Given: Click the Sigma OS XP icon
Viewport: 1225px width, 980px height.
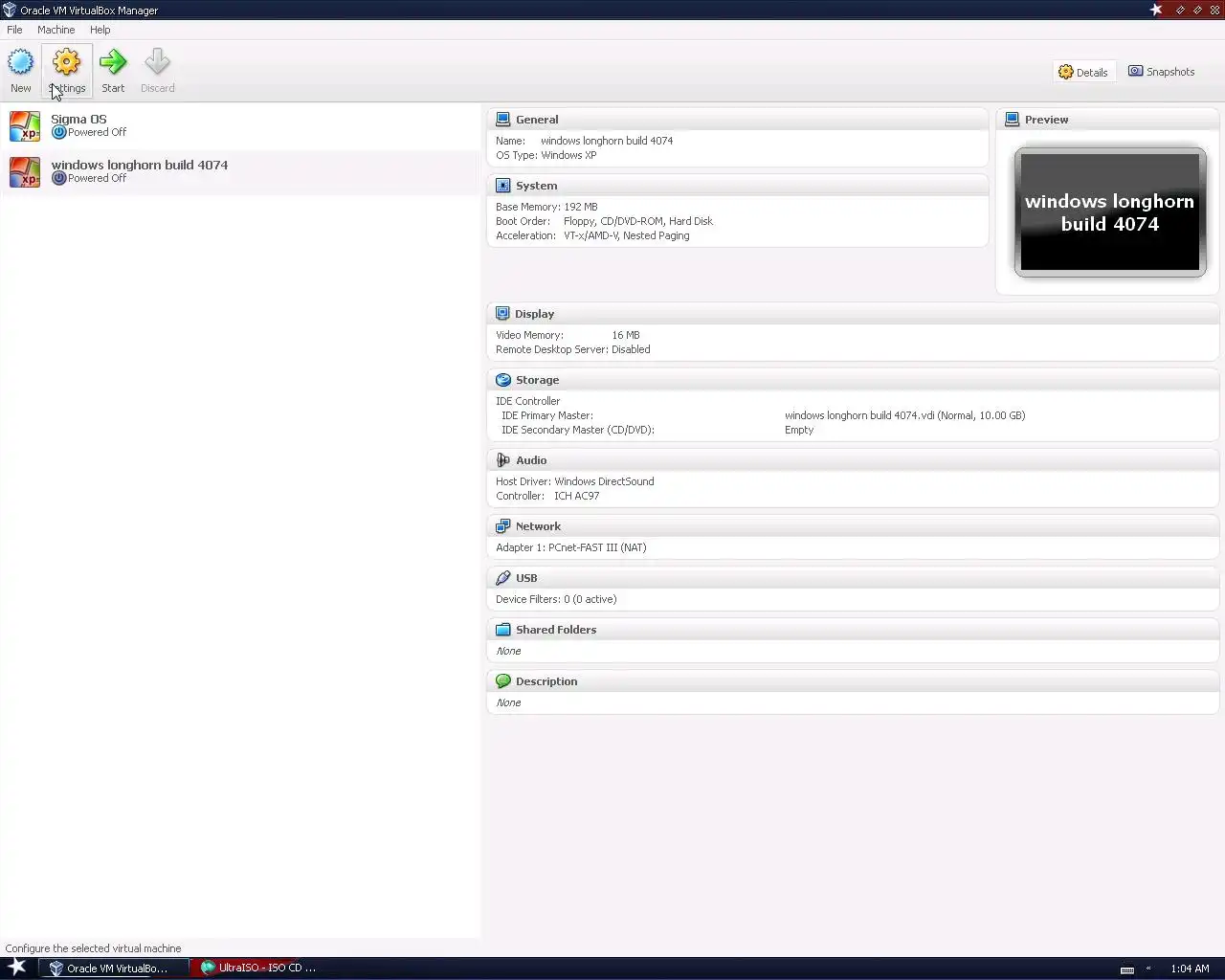Looking at the screenshot, I should (x=25, y=125).
